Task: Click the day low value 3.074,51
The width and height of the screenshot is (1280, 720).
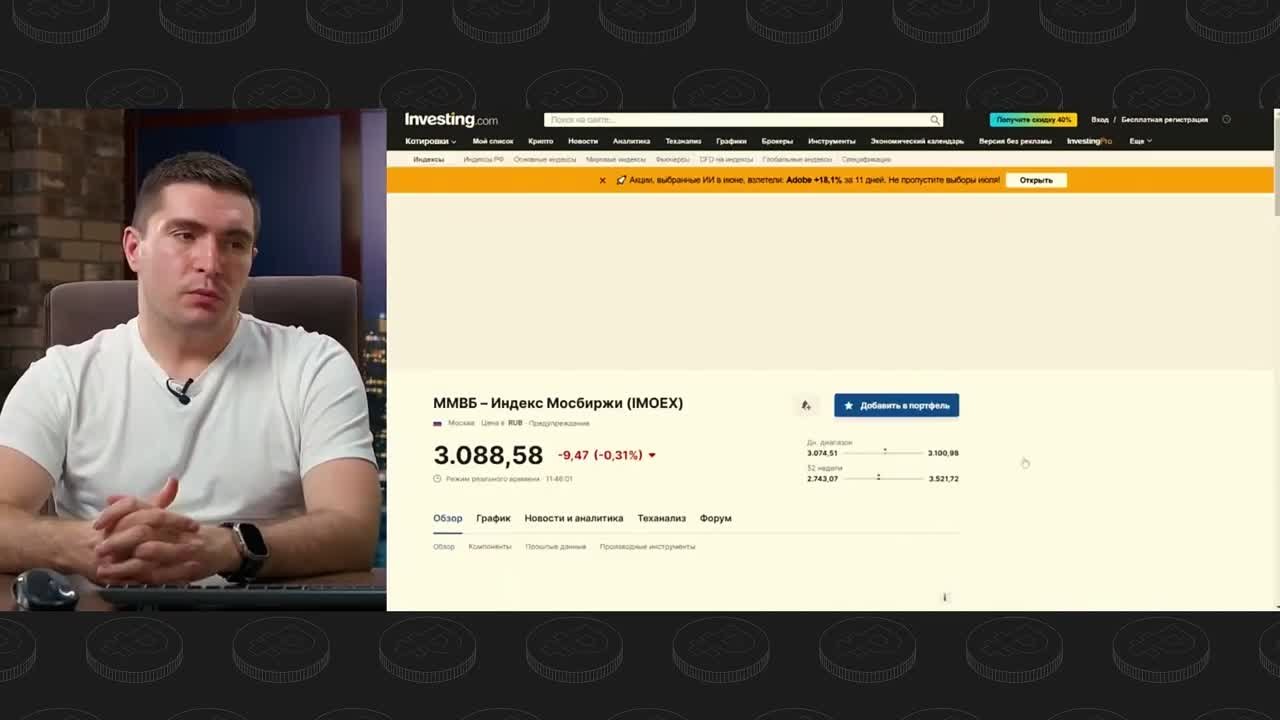Action: (x=822, y=453)
